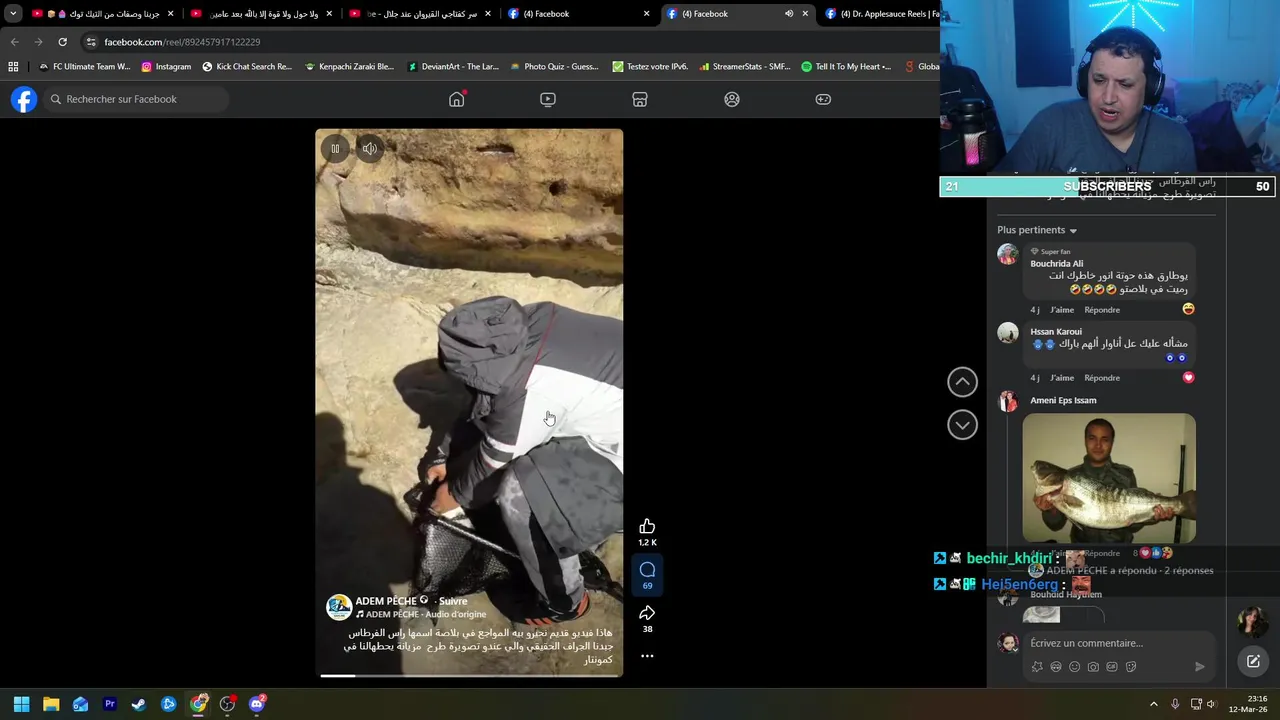
Task: Open the Facebook Home tab icon
Action: (456, 99)
